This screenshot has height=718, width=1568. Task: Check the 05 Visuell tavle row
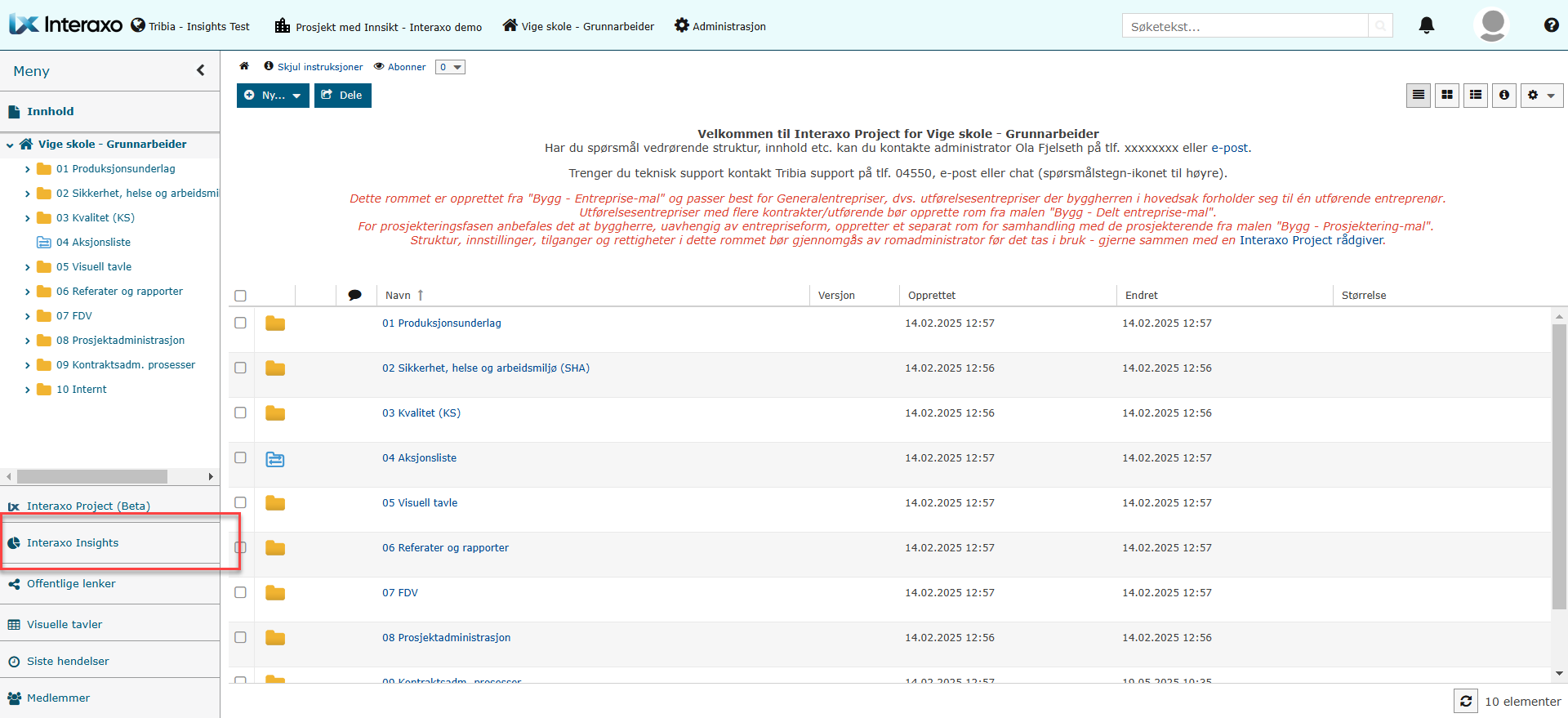240,502
